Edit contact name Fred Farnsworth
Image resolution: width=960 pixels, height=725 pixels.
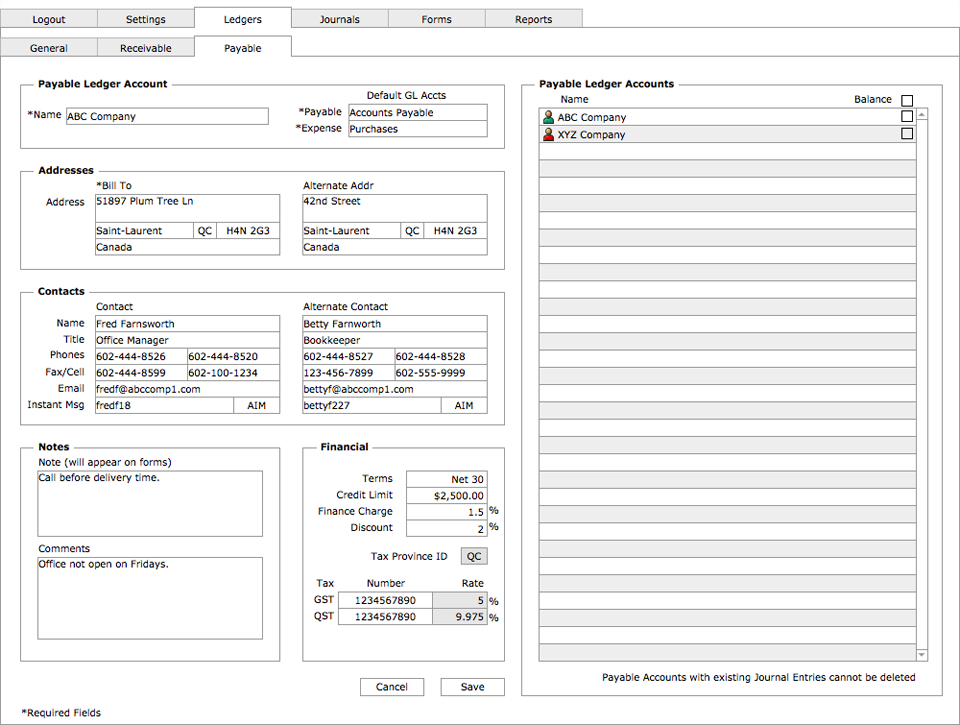point(187,324)
